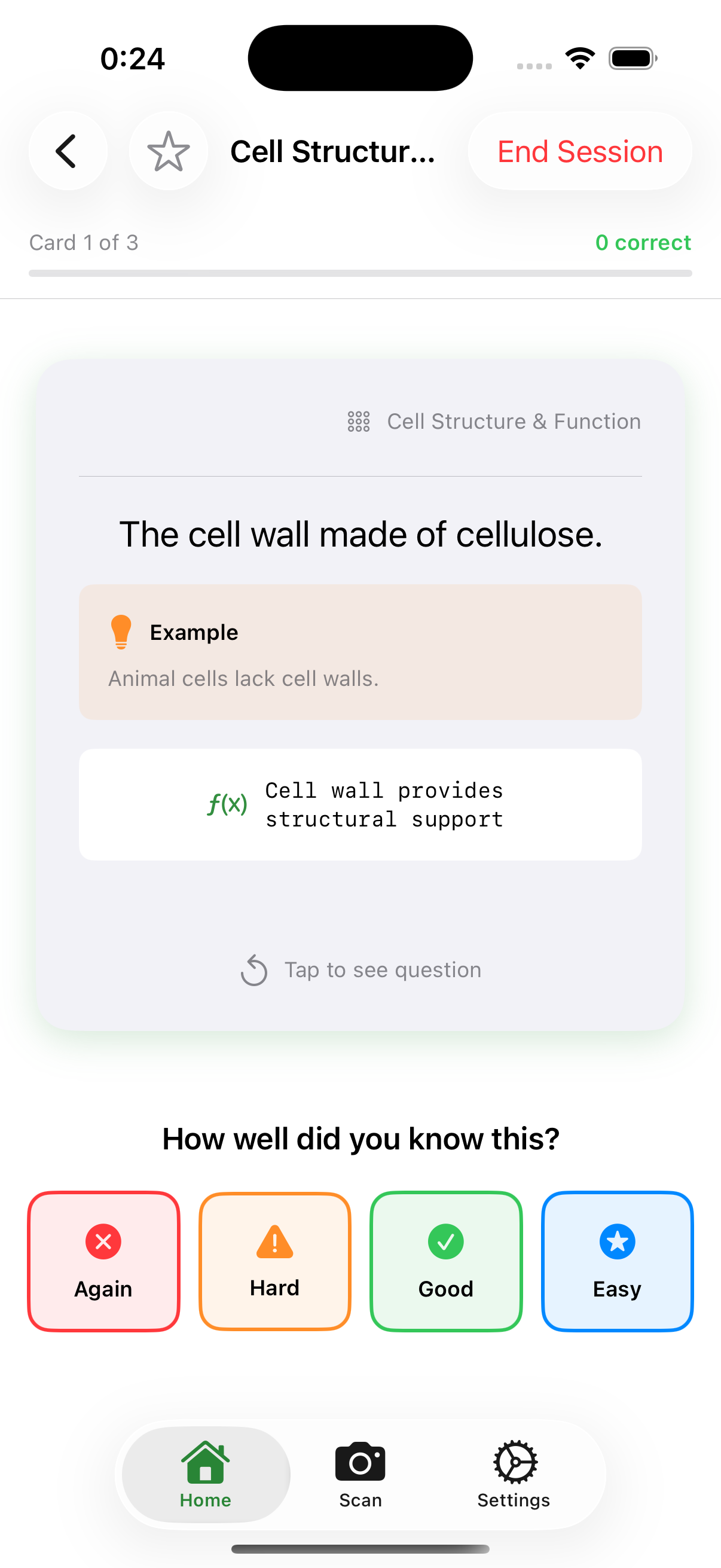Tap the grid icon next to deck name
The image size is (721, 1568).
pyautogui.click(x=358, y=421)
